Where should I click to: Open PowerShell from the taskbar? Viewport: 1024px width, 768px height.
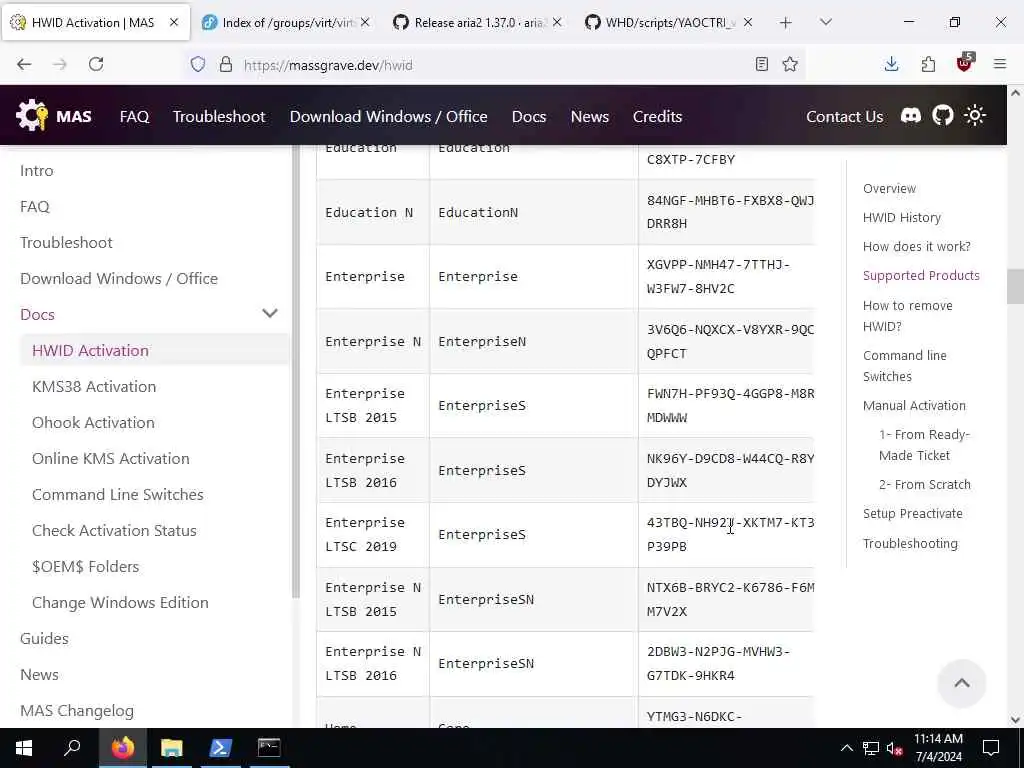tap(220, 748)
